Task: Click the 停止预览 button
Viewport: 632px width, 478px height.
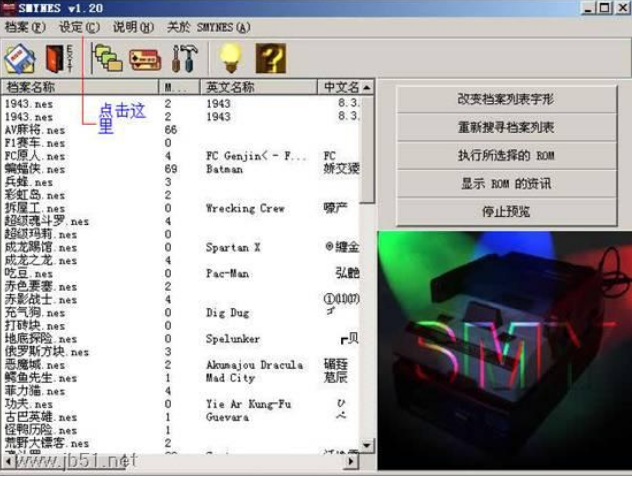Action: (506, 212)
